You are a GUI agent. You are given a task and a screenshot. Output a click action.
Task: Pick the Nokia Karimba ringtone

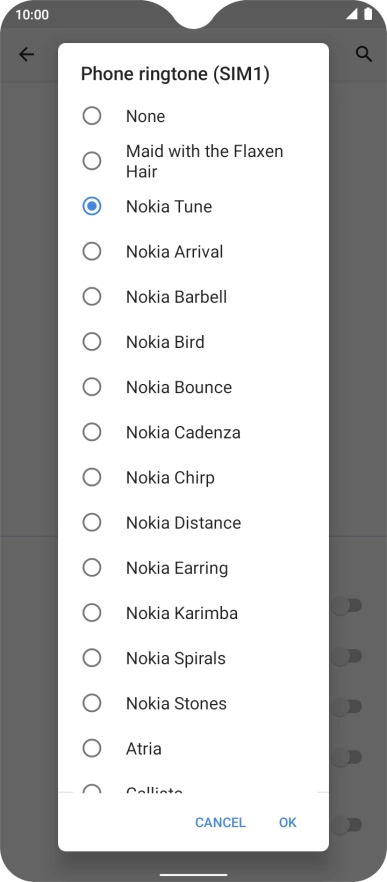(193, 613)
